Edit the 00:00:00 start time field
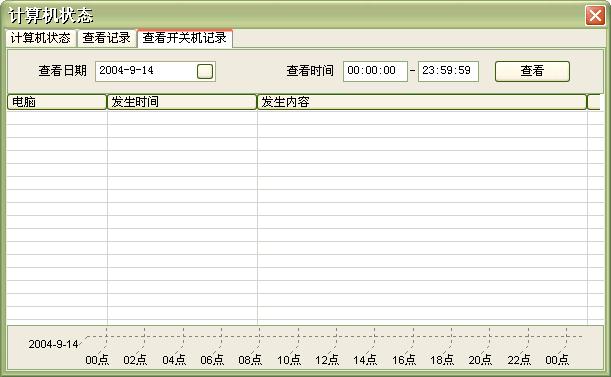This screenshot has height=377, width=611. coord(375,71)
